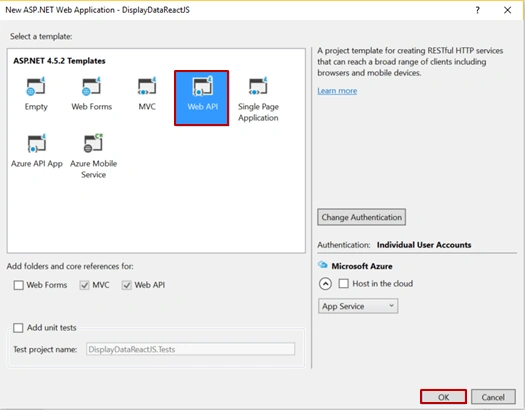The image size is (525, 410).
Task: Click the Test project name field
Action: coord(191,349)
